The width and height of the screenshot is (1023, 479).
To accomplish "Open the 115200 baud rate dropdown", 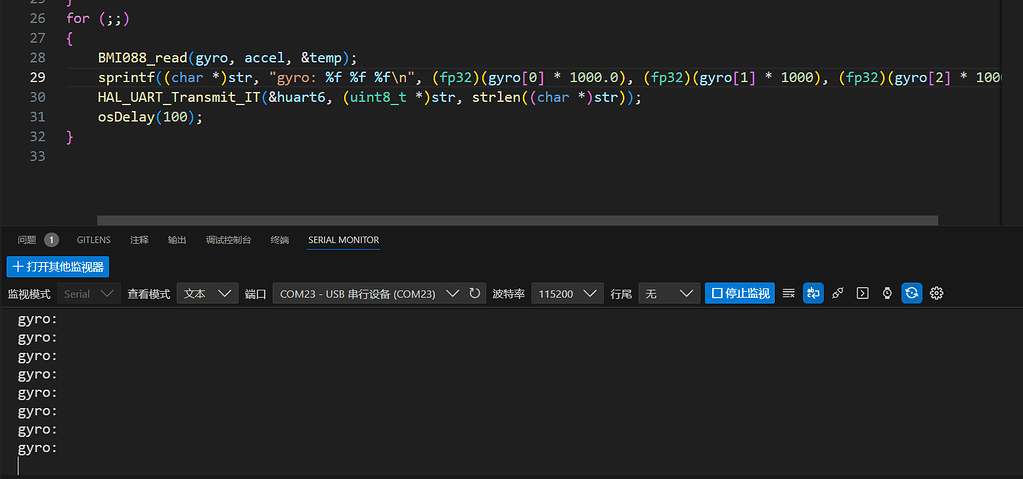I will tap(567, 293).
